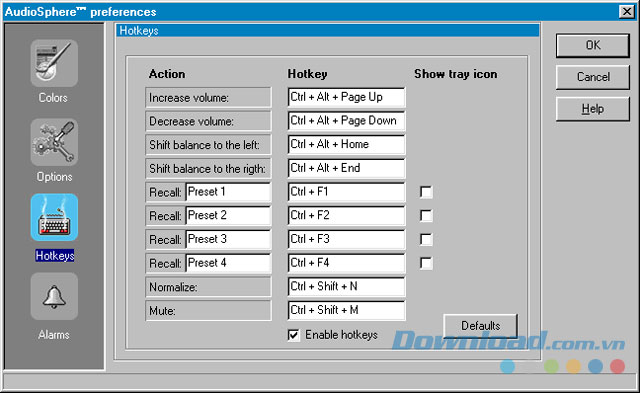Click the Hotkeys keyboard icon

coord(54,217)
